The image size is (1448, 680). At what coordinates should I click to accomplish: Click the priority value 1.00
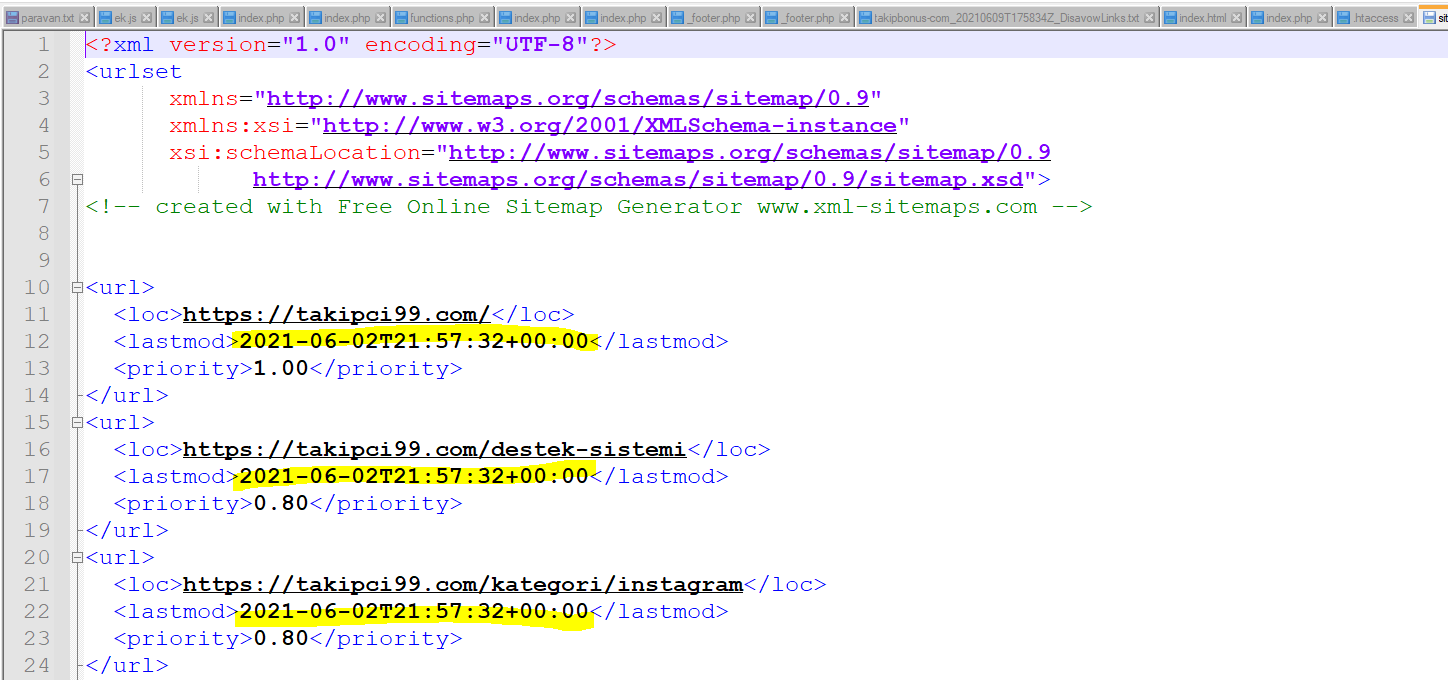pyautogui.click(x=281, y=368)
